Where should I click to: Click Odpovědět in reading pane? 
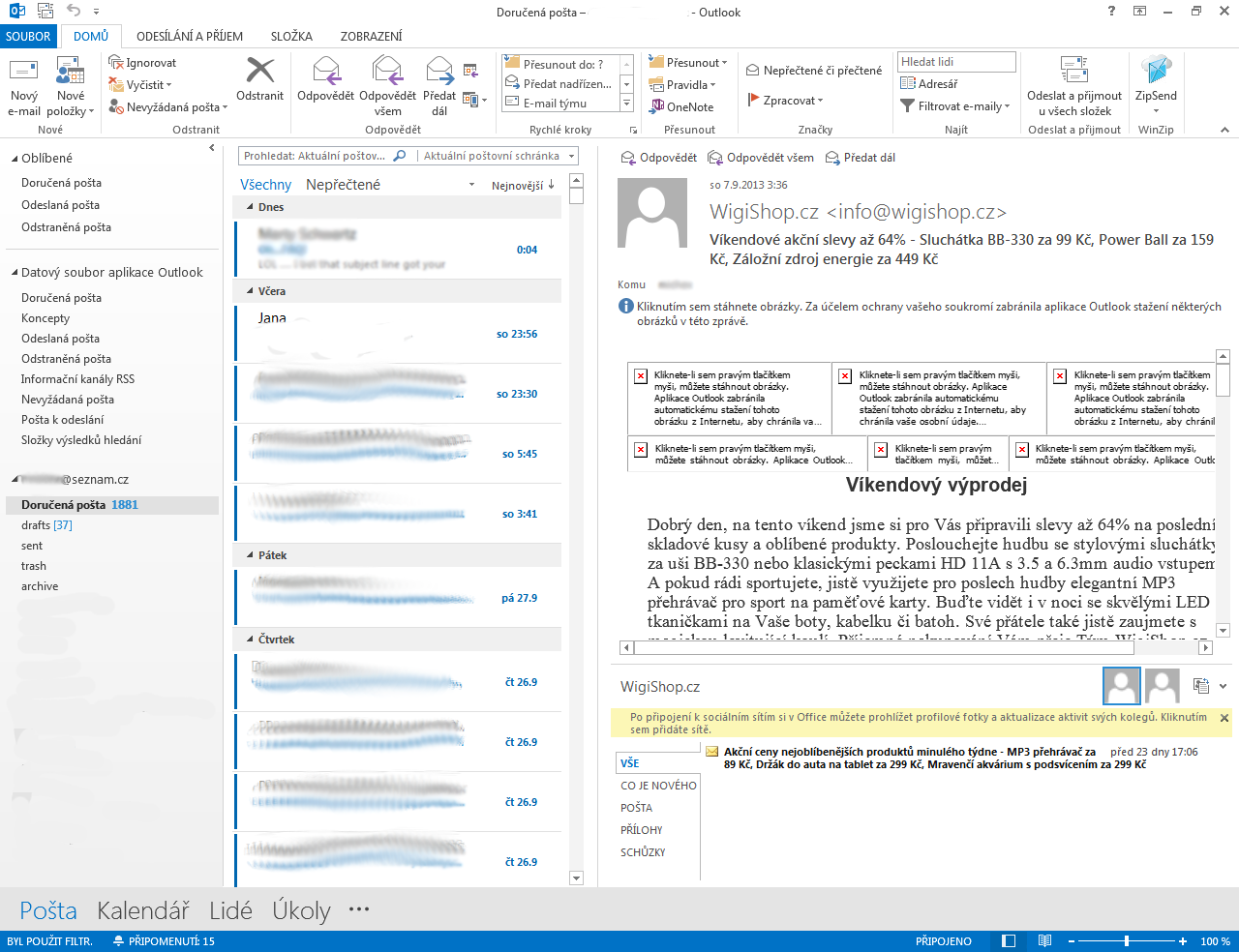pos(657,158)
